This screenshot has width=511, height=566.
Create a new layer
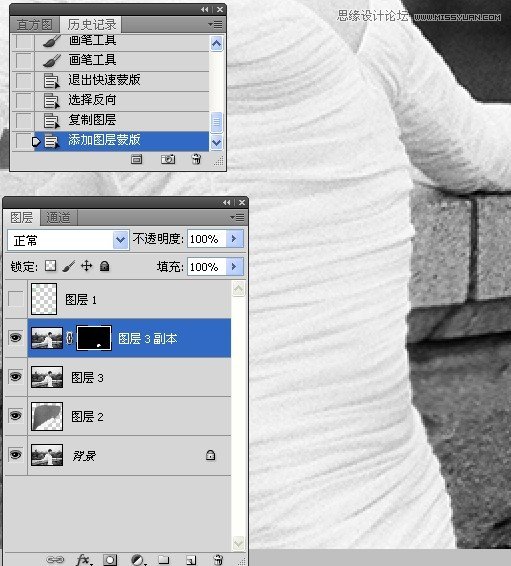pyautogui.click(x=191, y=560)
